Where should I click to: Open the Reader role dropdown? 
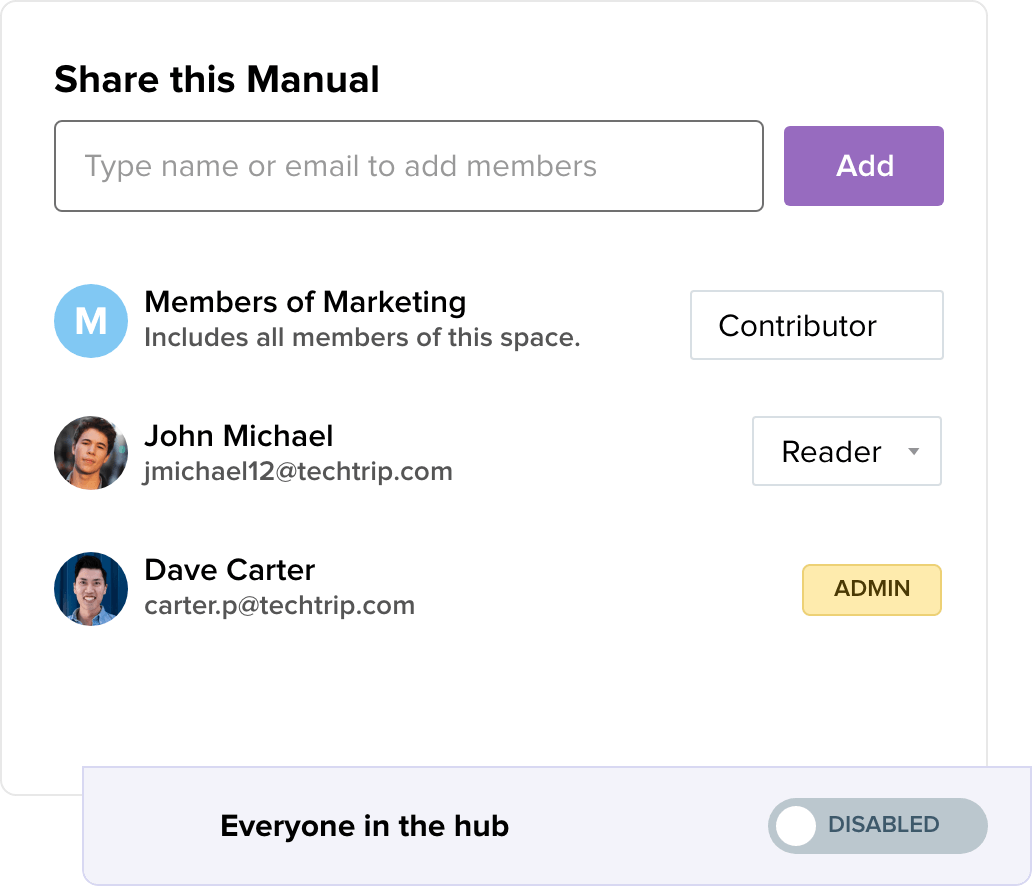846,452
